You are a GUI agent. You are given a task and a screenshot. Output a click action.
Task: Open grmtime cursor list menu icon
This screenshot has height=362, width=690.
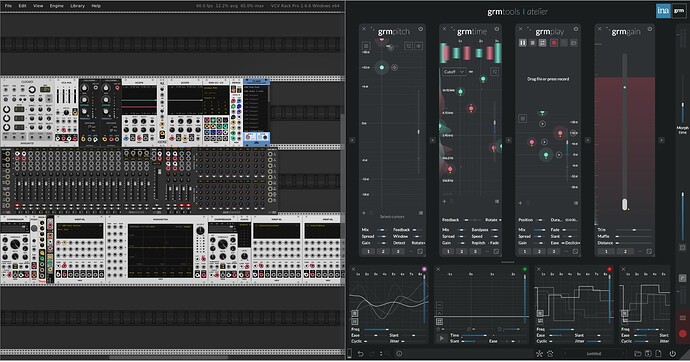pos(497,201)
